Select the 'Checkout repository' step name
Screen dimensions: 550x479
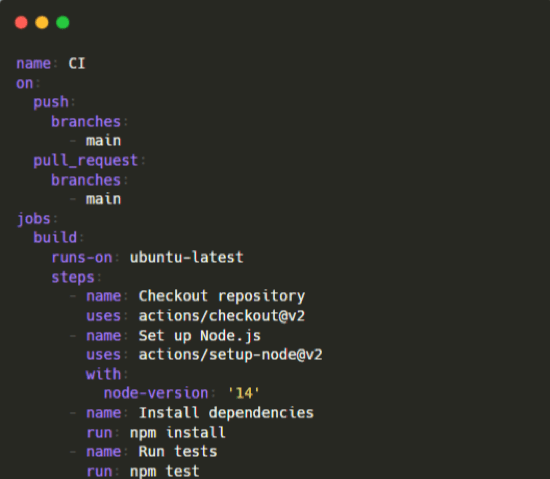tap(222, 297)
